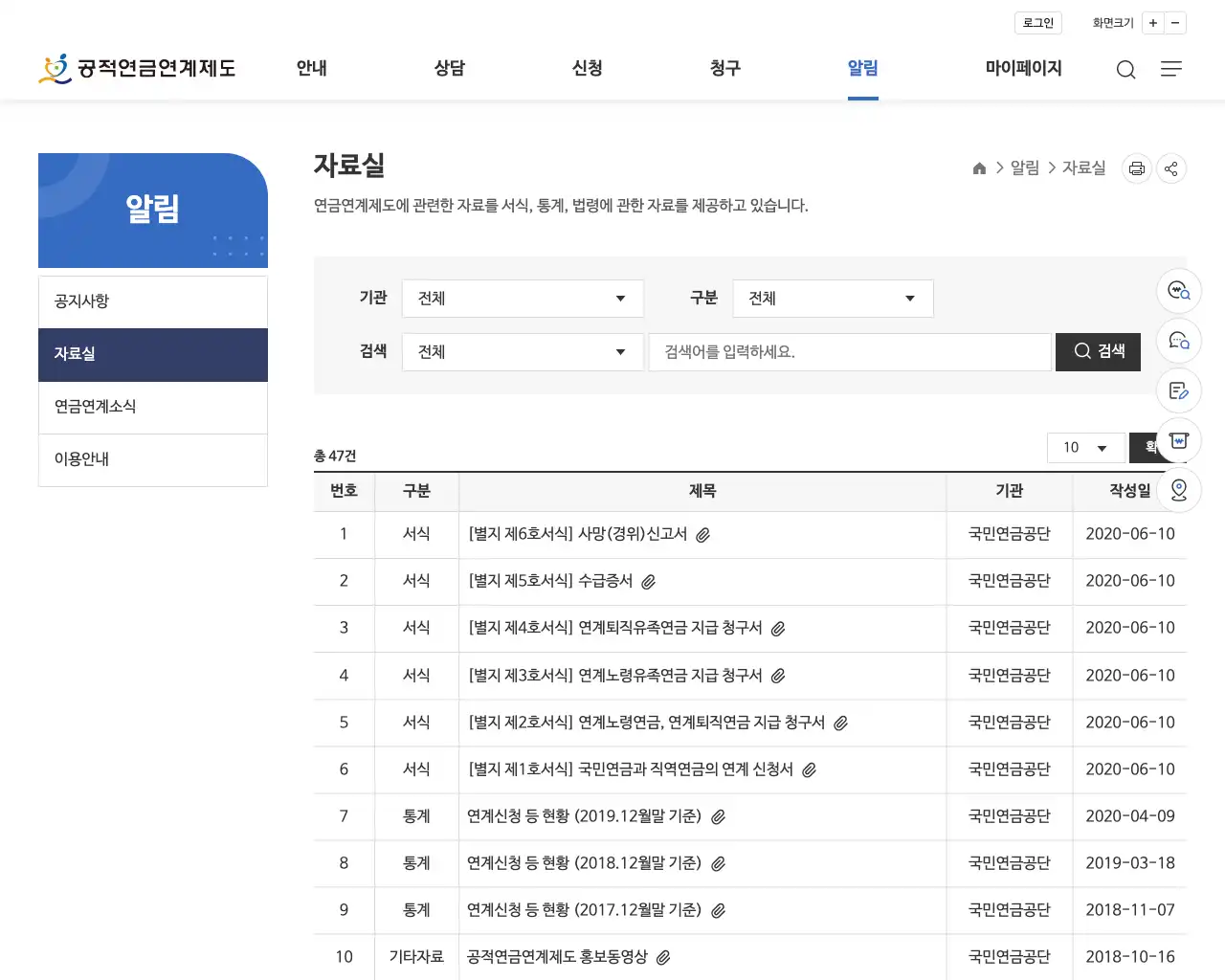Click the share page icon
Screen dimensions: 1225x980
[x=1170, y=167]
